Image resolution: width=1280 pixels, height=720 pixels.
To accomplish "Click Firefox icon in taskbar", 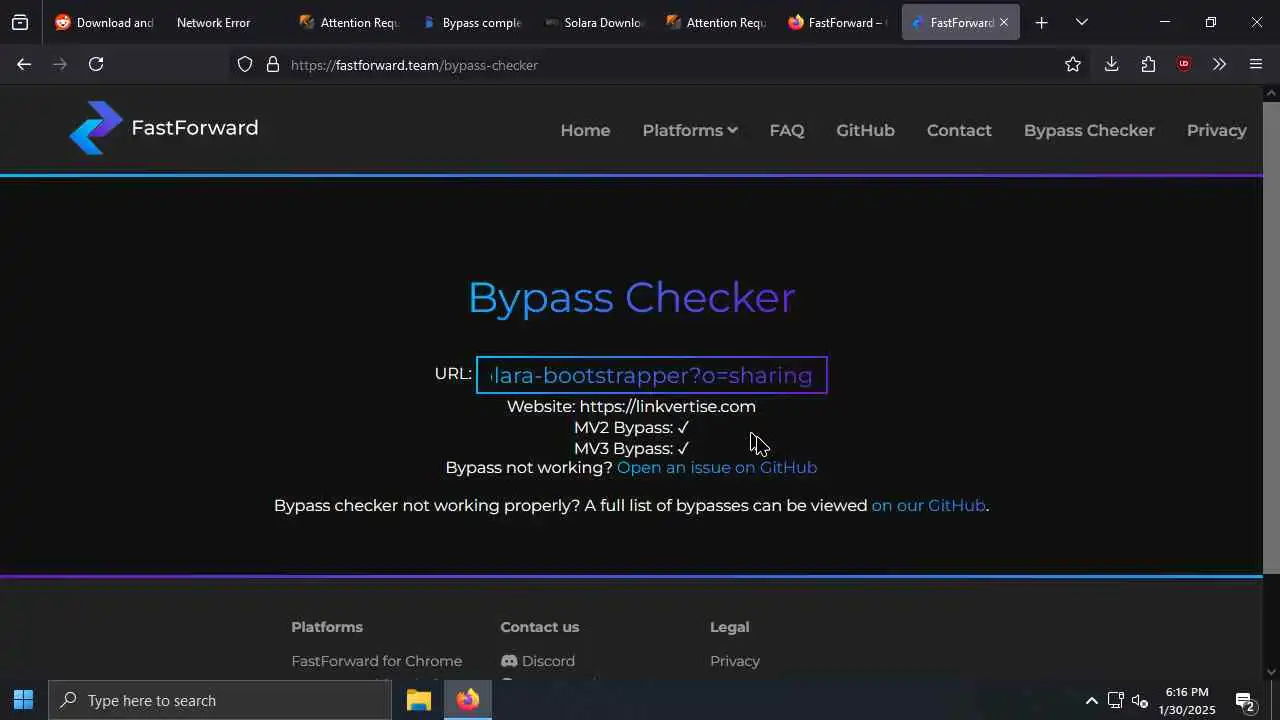I will (467, 700).
